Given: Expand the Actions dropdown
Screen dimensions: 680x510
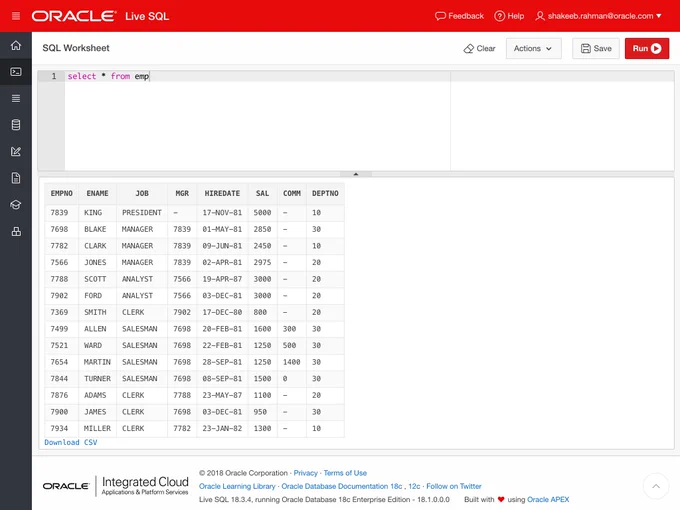Looking at the screenshot, I should (533, 49).
